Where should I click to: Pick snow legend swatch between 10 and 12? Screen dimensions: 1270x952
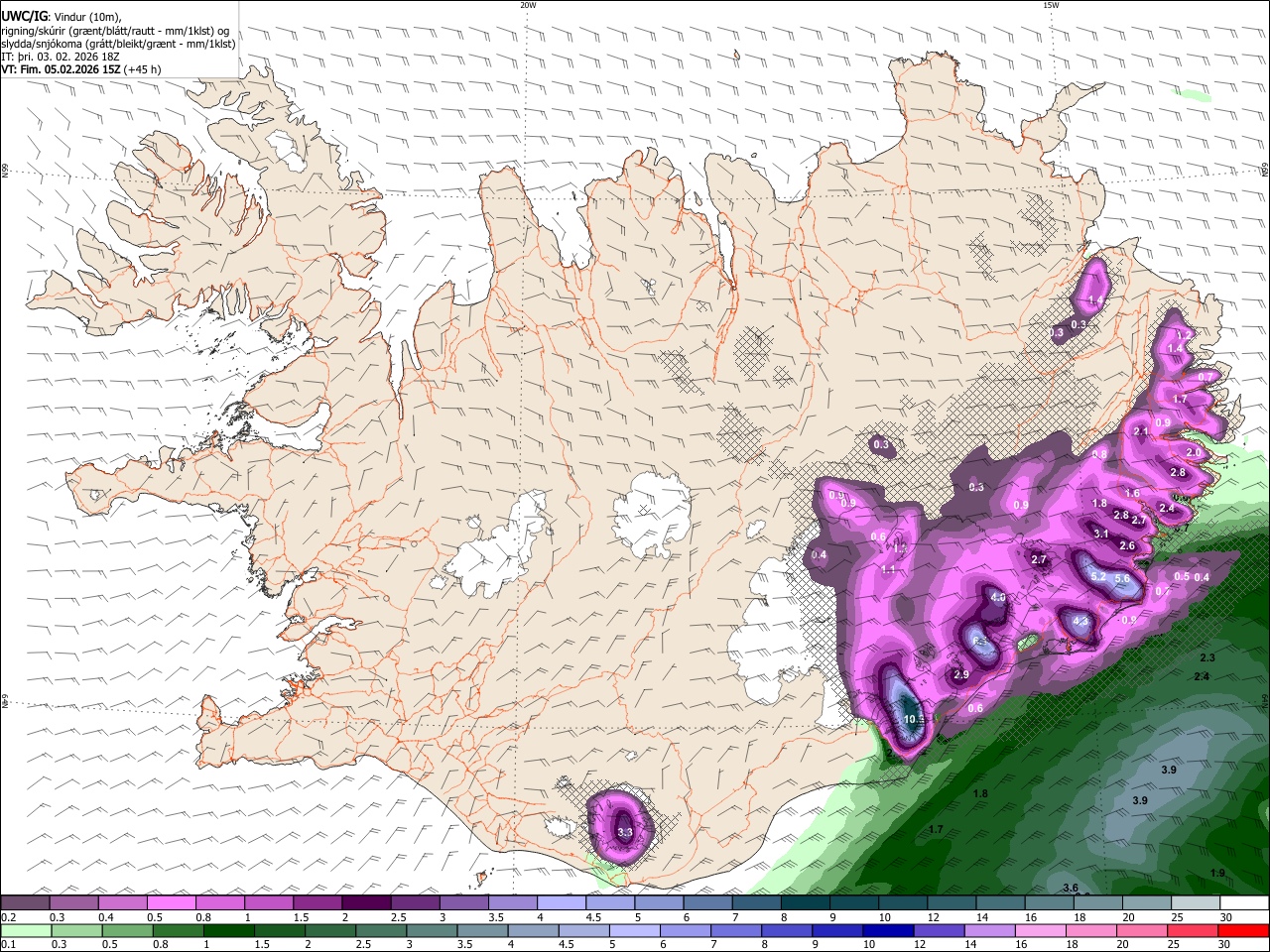coord(903,902)
